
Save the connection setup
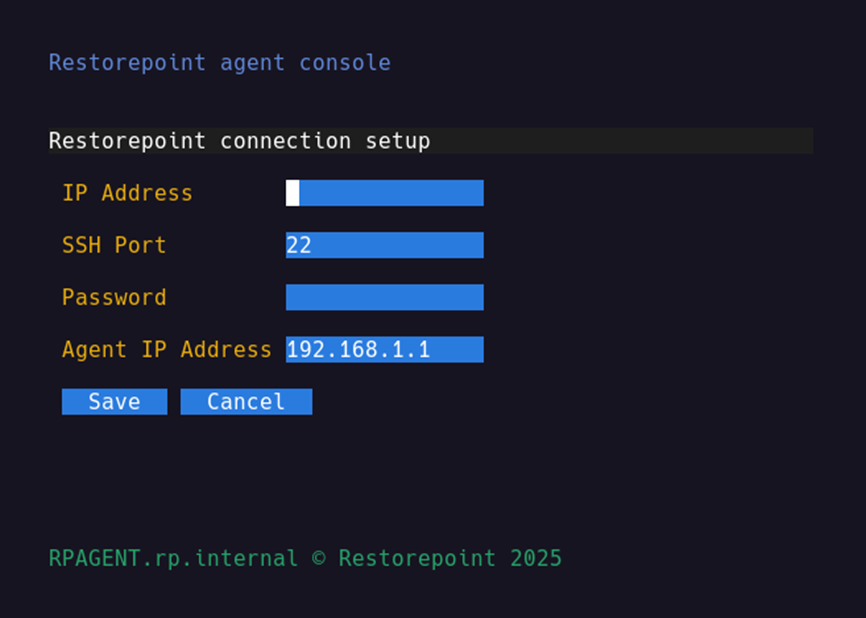pos(114,401)
